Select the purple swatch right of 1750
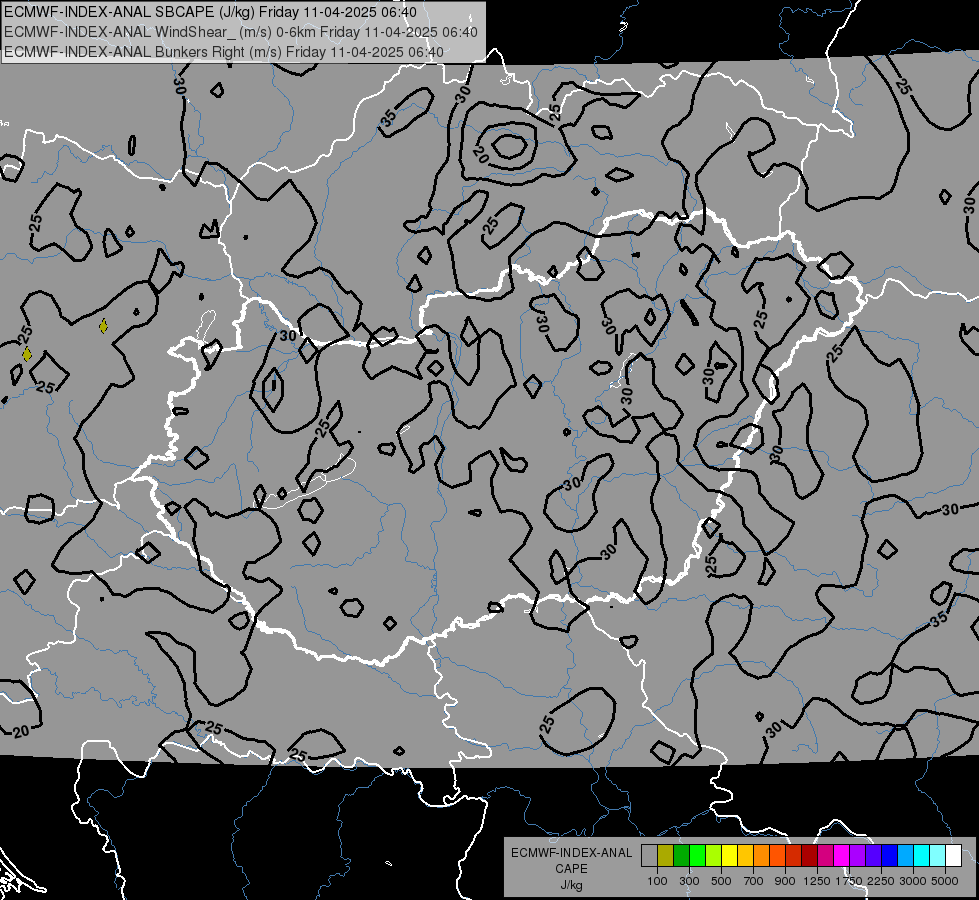 click(857, 856)
